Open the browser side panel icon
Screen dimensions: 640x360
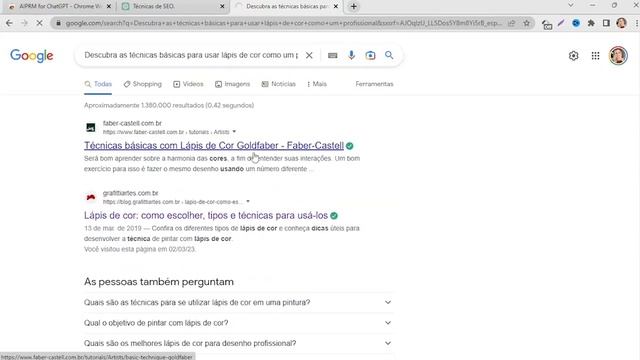point(606,23)
